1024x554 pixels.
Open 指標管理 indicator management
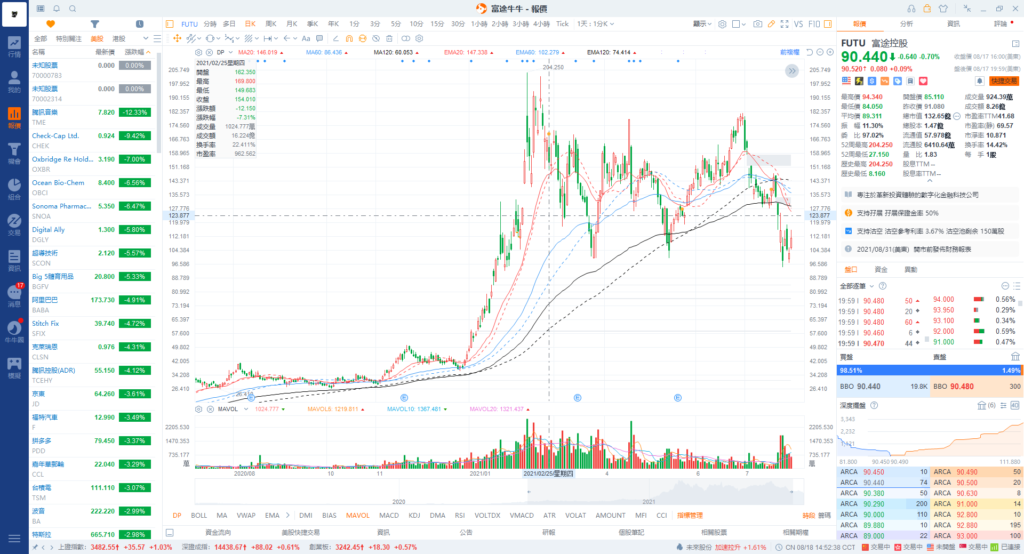[690, 515]
